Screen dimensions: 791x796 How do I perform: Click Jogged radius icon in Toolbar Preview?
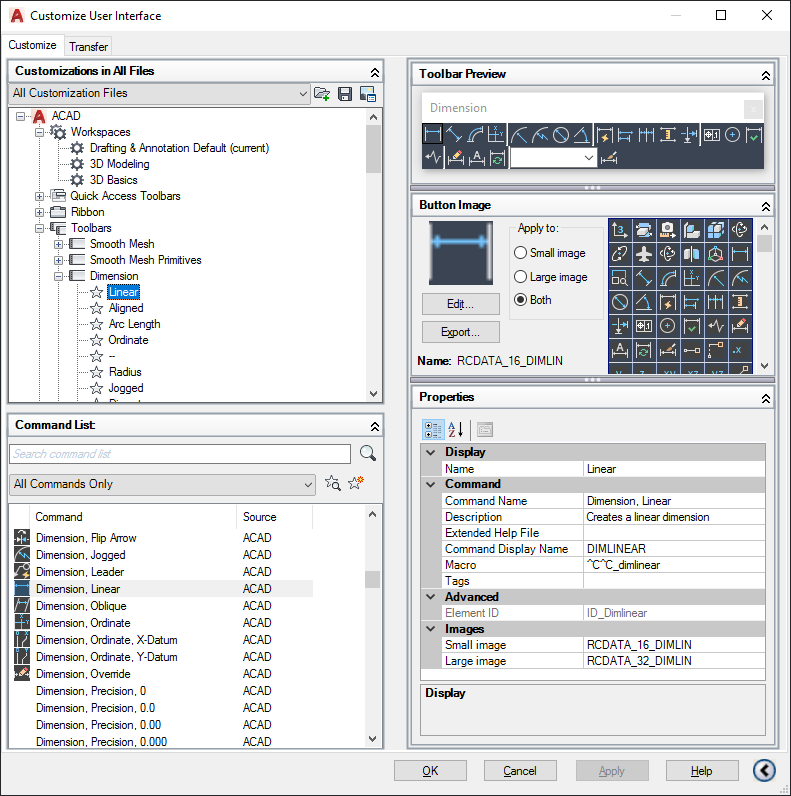[540, 135]
